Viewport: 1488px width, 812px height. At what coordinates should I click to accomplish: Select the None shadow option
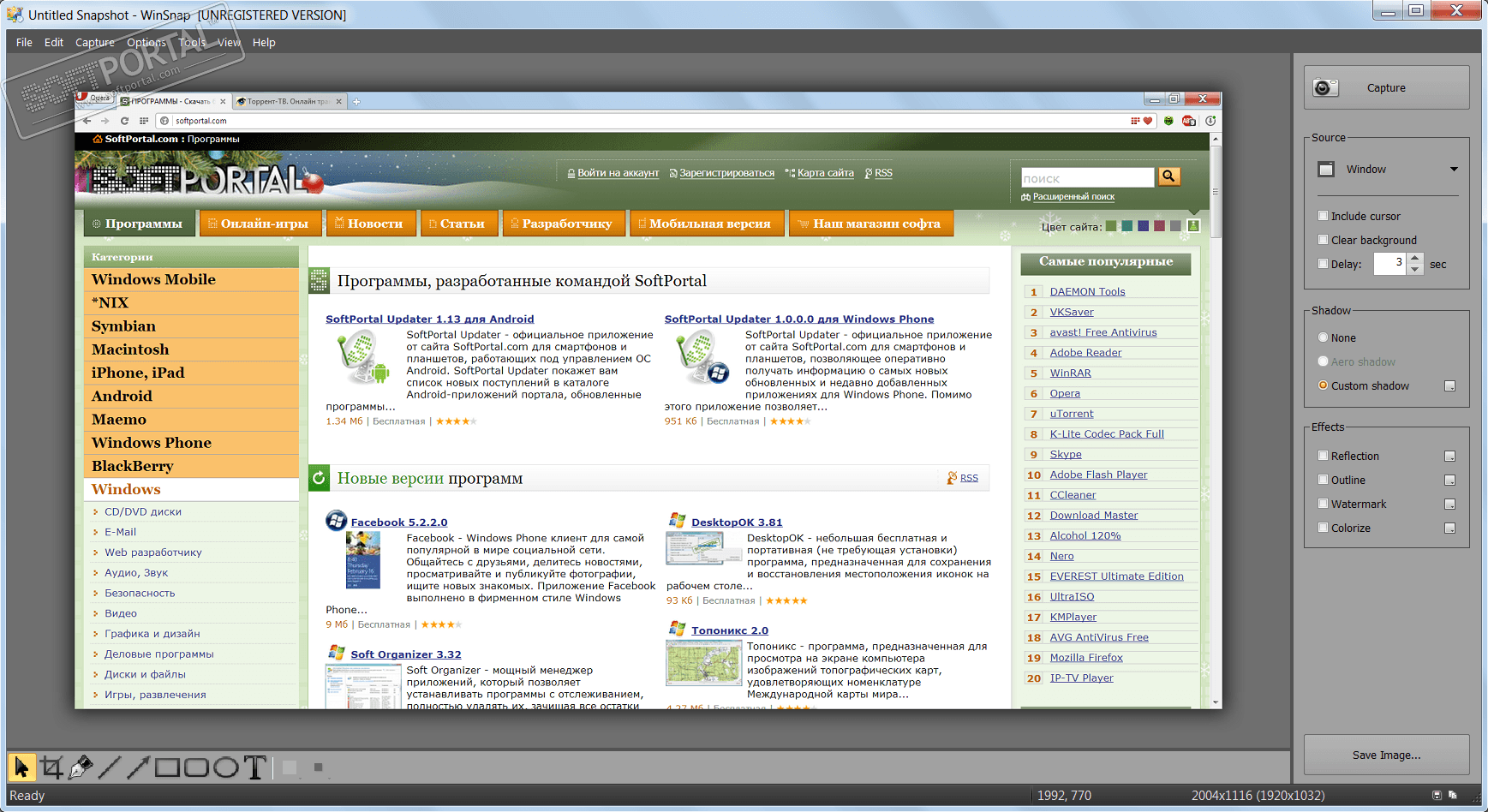(1324, 337)
